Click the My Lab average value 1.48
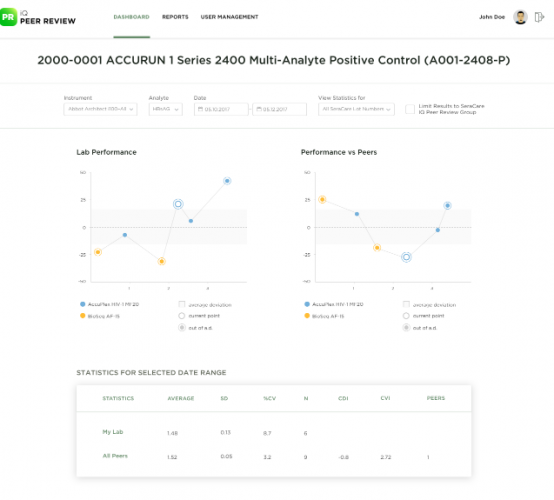554x500 pixels. click(172, 433)
